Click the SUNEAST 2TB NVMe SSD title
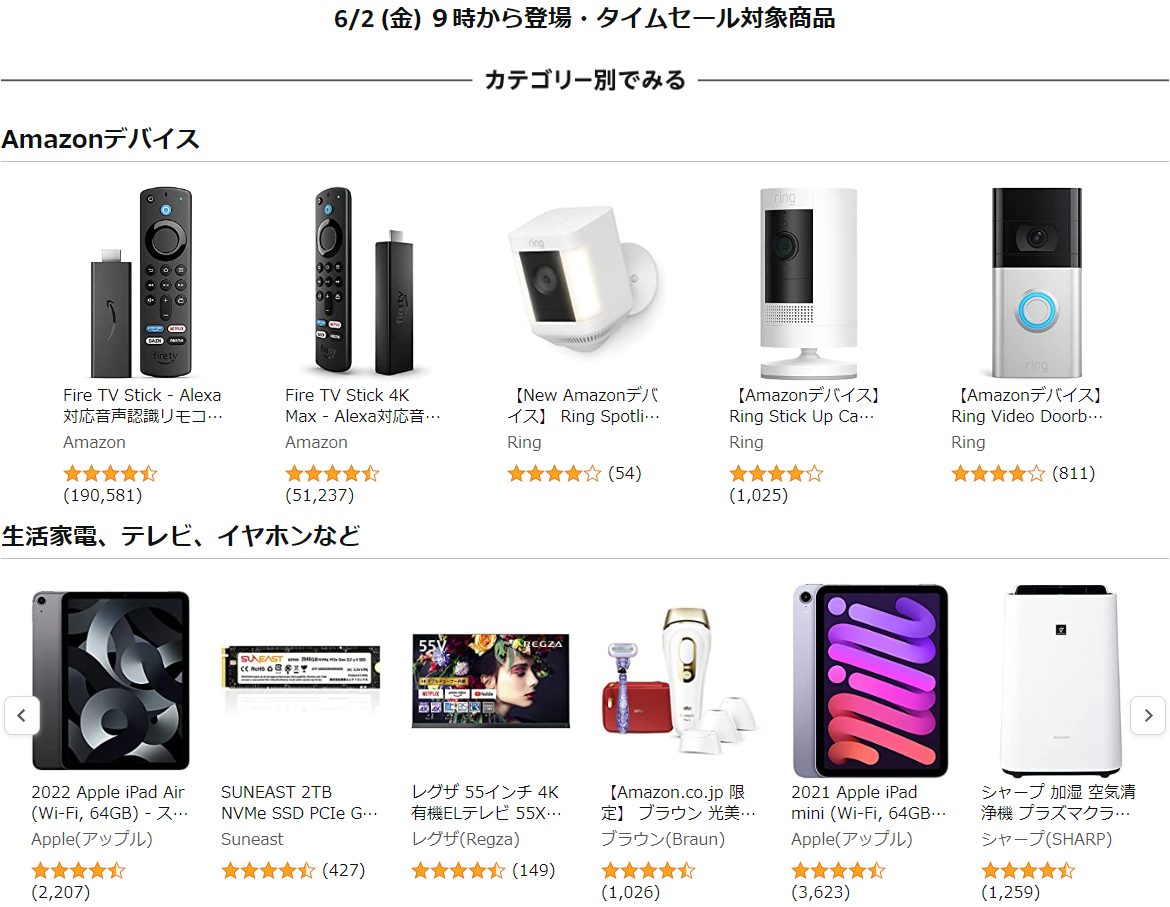 pos(299,803)
